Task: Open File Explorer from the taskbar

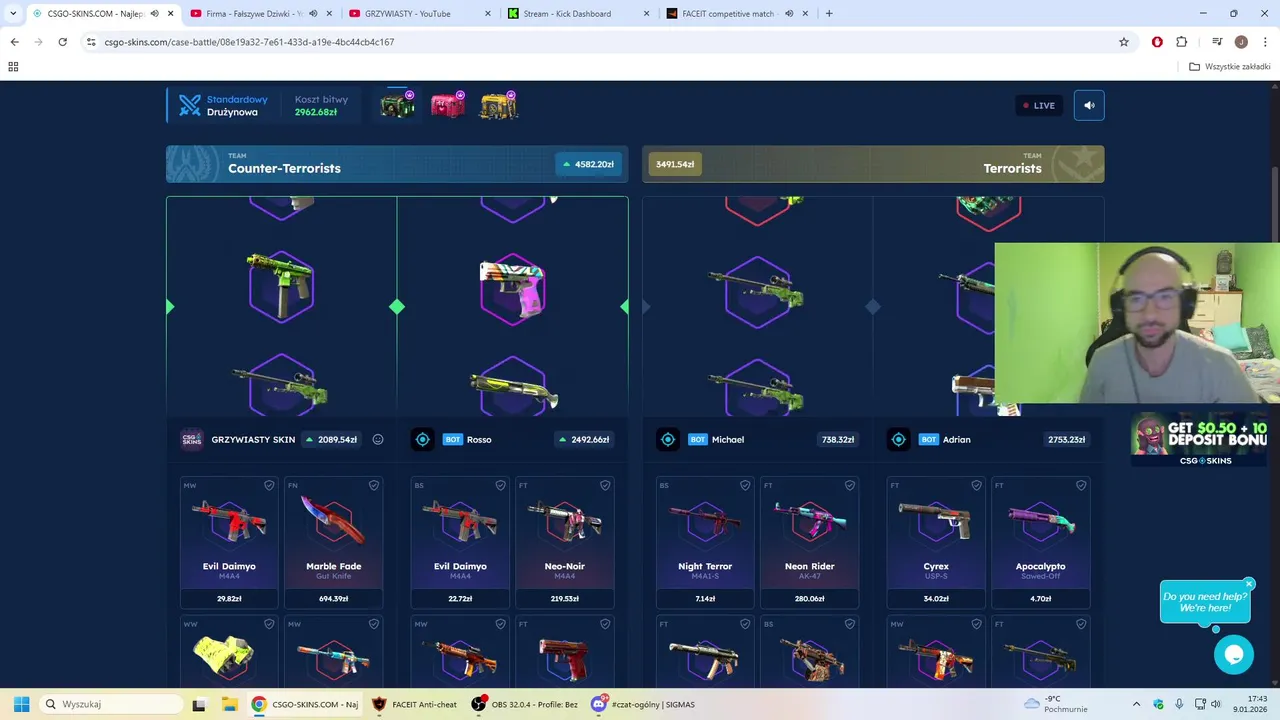Action: [228, 704]
